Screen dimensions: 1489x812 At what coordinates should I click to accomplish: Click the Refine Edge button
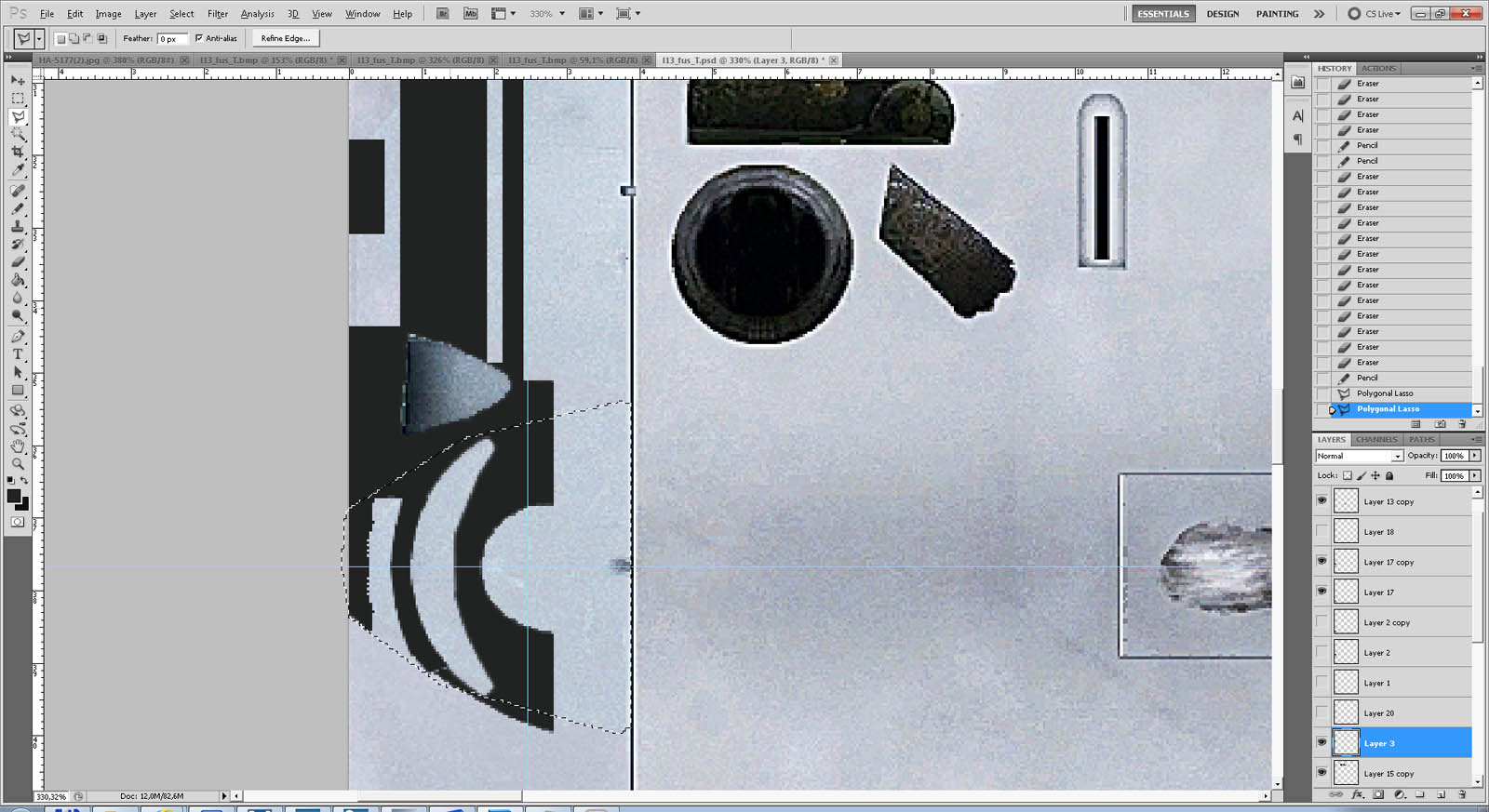[285, 38]
